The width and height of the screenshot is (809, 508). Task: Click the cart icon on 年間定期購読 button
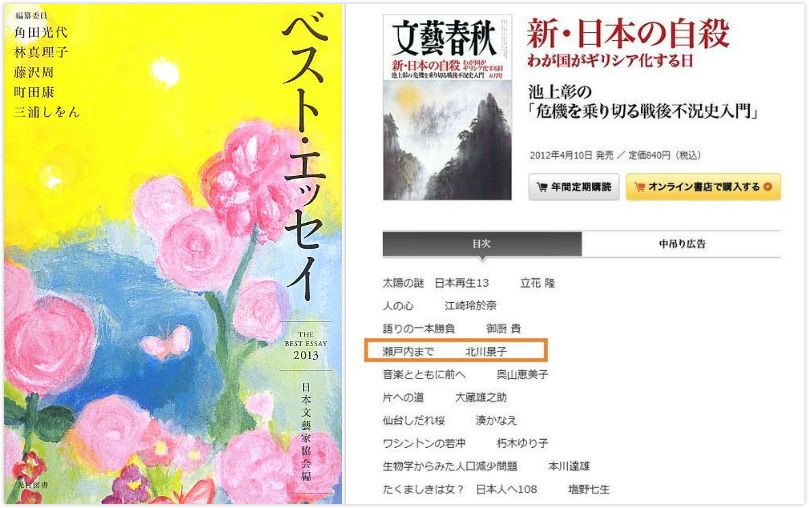pyautogui.click(x=542, y=187)
